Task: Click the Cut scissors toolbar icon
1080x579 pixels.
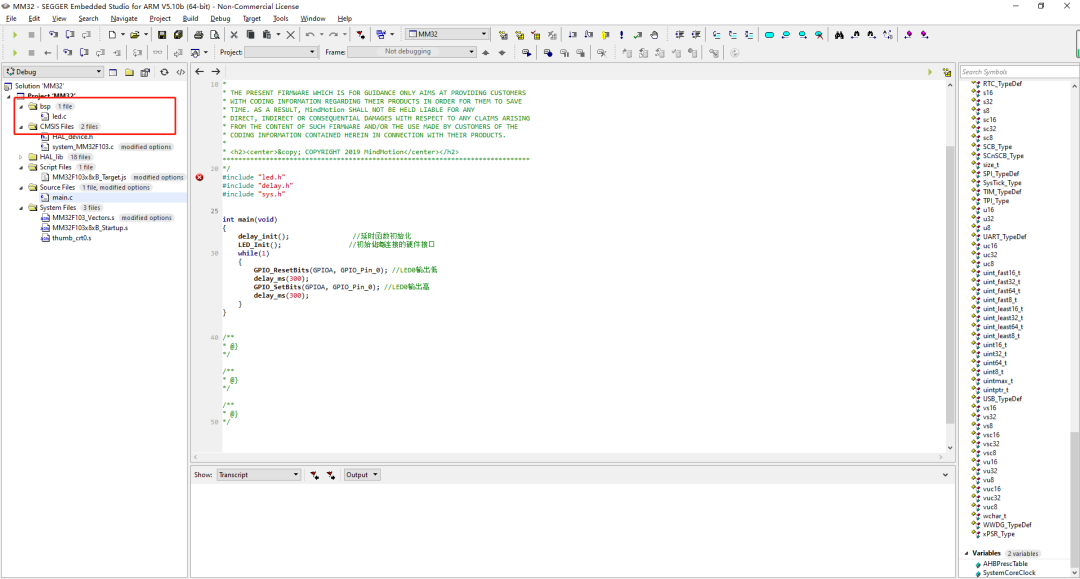Action: [x=234, y=34]
